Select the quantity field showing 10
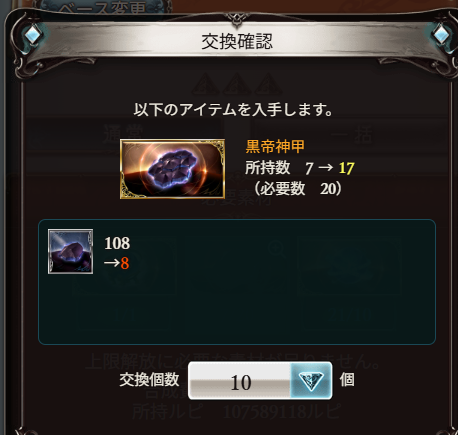Image resolution: width=458 pixels, height=435 pixels. click(240, 381)
